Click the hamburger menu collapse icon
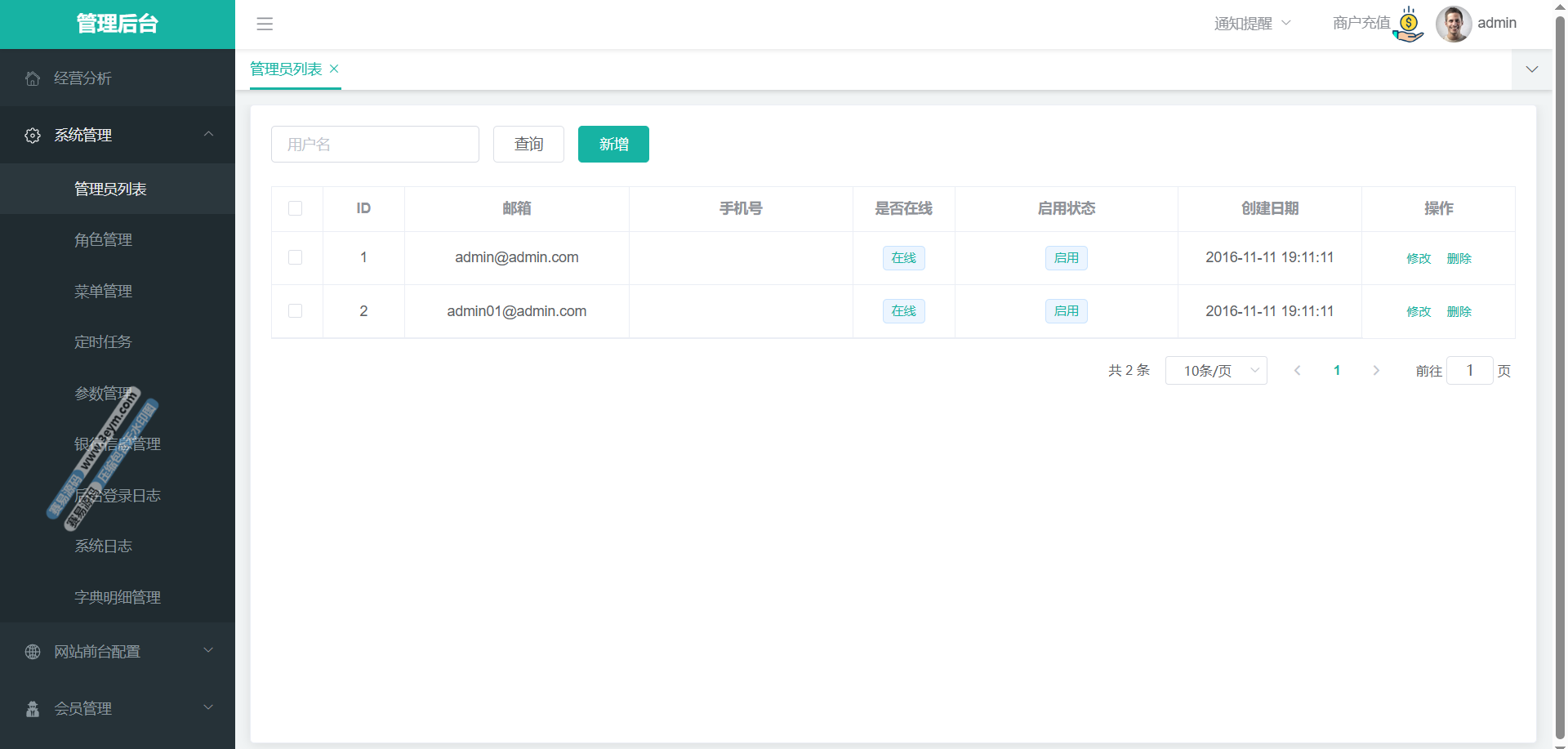The width and height of the screenshot is (1568, 749). (x=265, y=24)
